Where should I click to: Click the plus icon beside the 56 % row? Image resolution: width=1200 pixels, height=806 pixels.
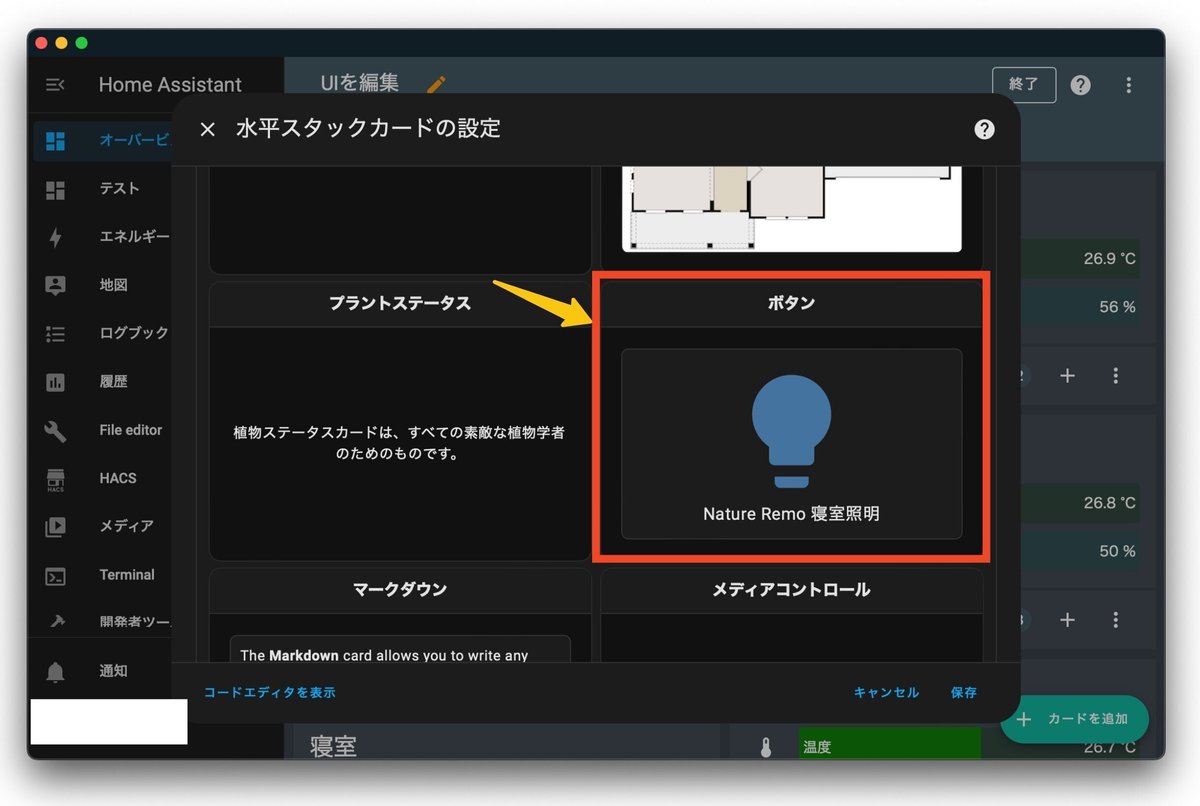coord(1067,376)
